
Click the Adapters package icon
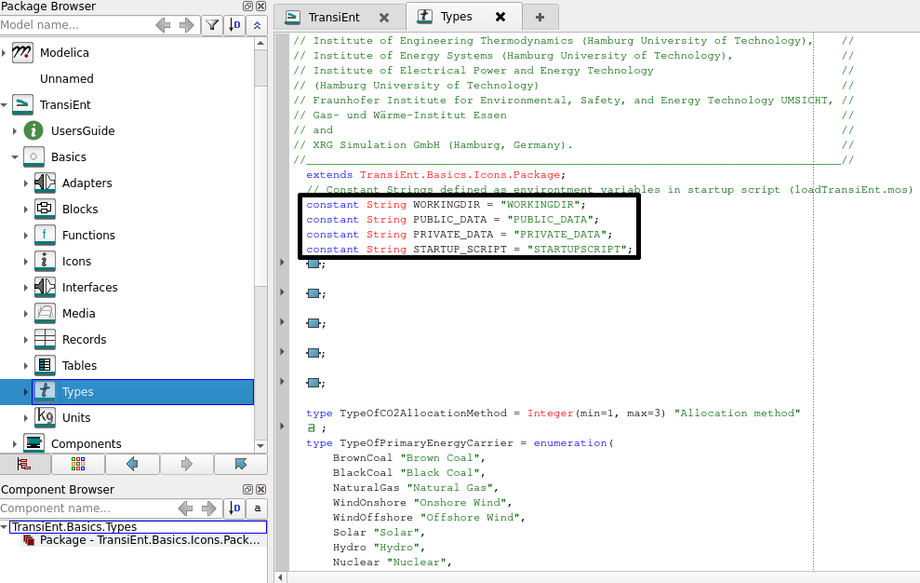[x=45, y=183]
